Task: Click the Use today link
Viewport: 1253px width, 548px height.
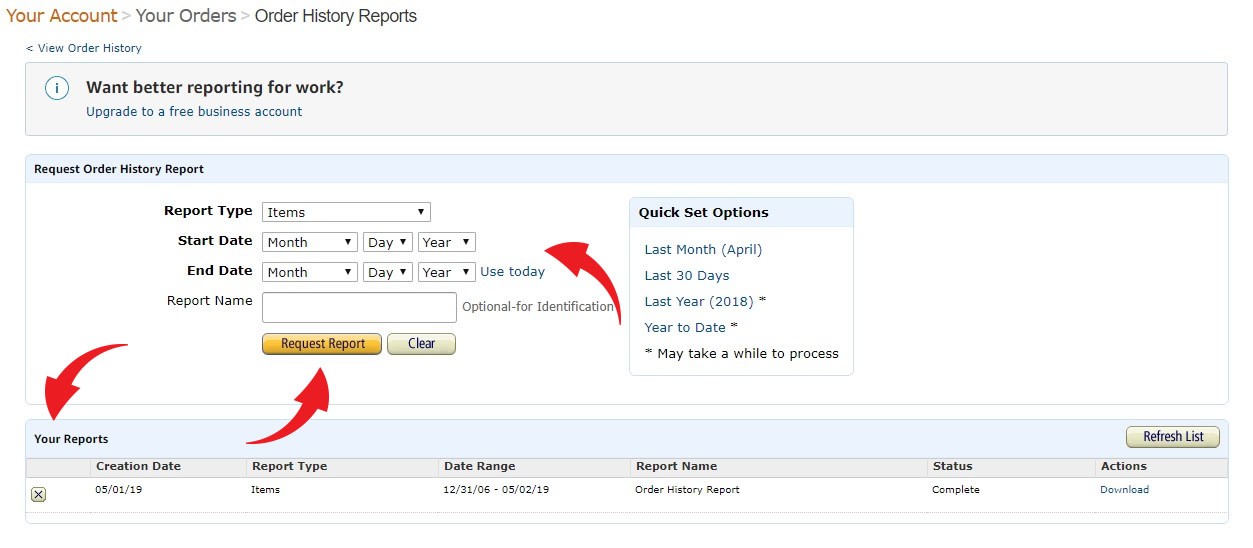Action: click(x=512, y=272)
